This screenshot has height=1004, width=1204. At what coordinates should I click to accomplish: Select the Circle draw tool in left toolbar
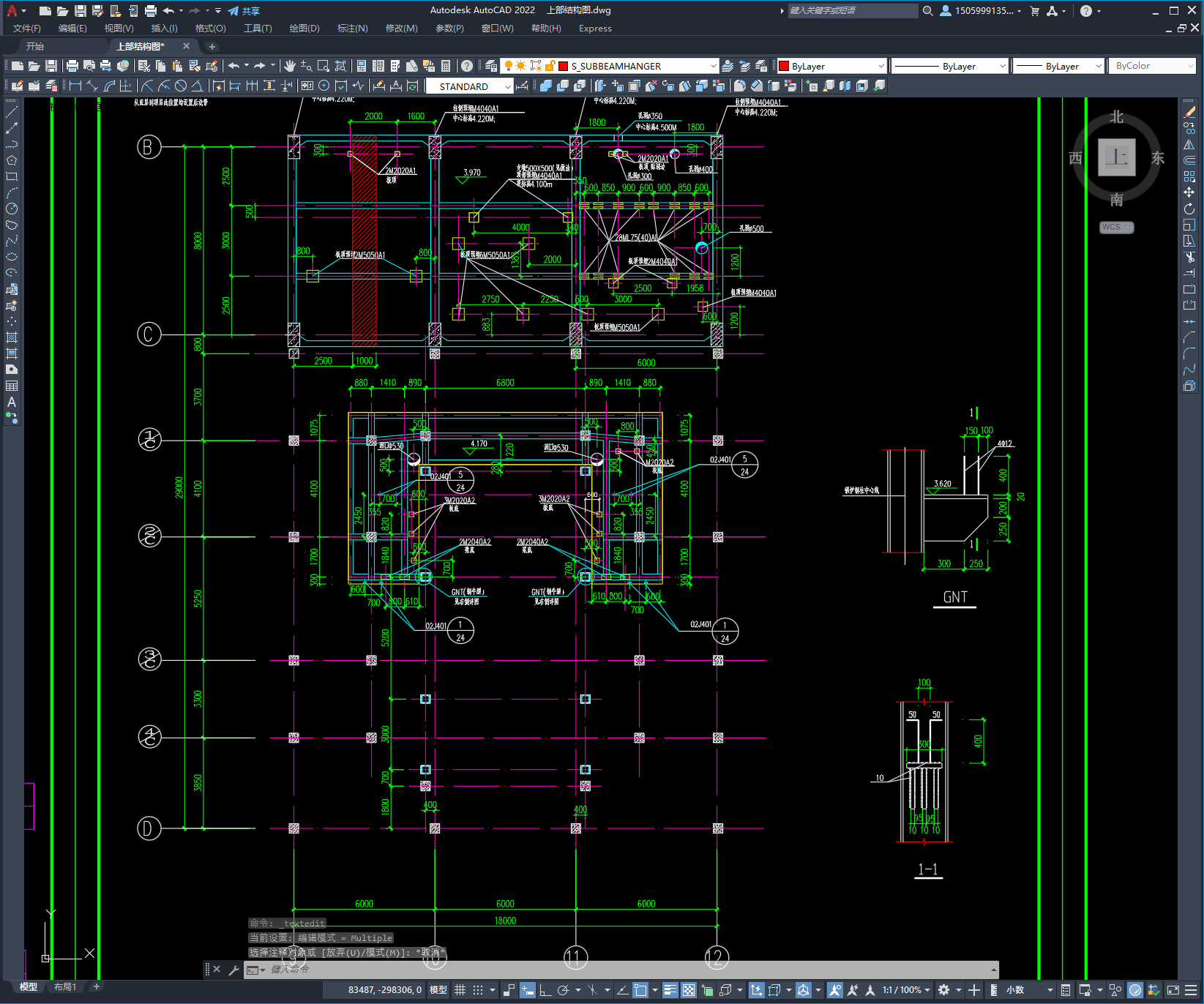(12, 209)
